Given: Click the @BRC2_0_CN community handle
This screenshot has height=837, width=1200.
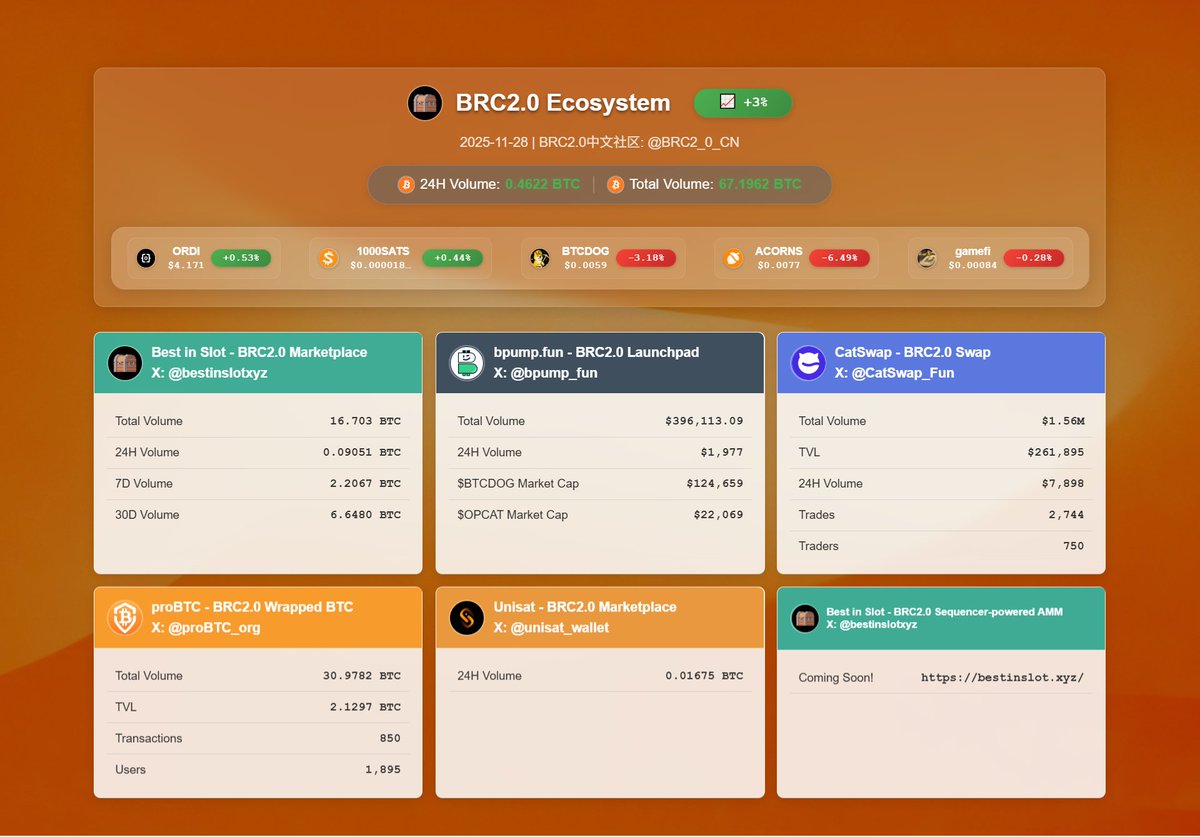Looking at the screenshot, I should (x=694, y=142).
